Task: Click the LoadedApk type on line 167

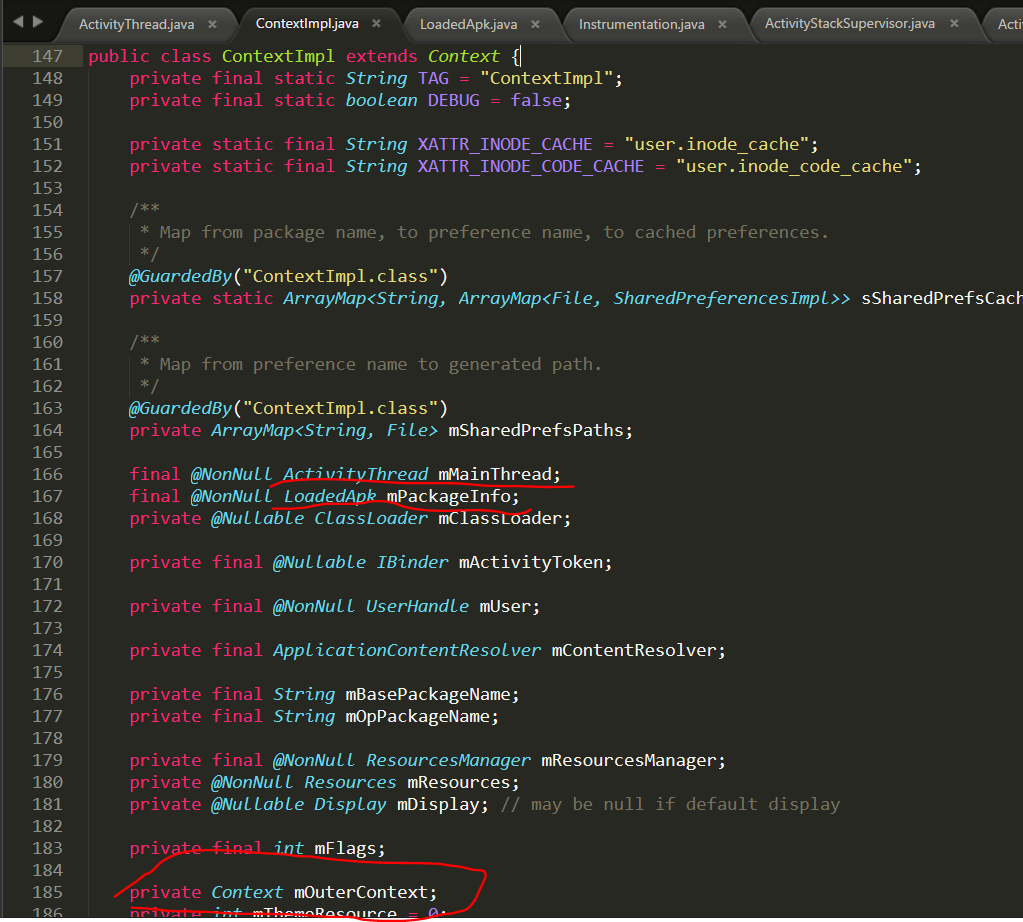Action: point(330,497)
